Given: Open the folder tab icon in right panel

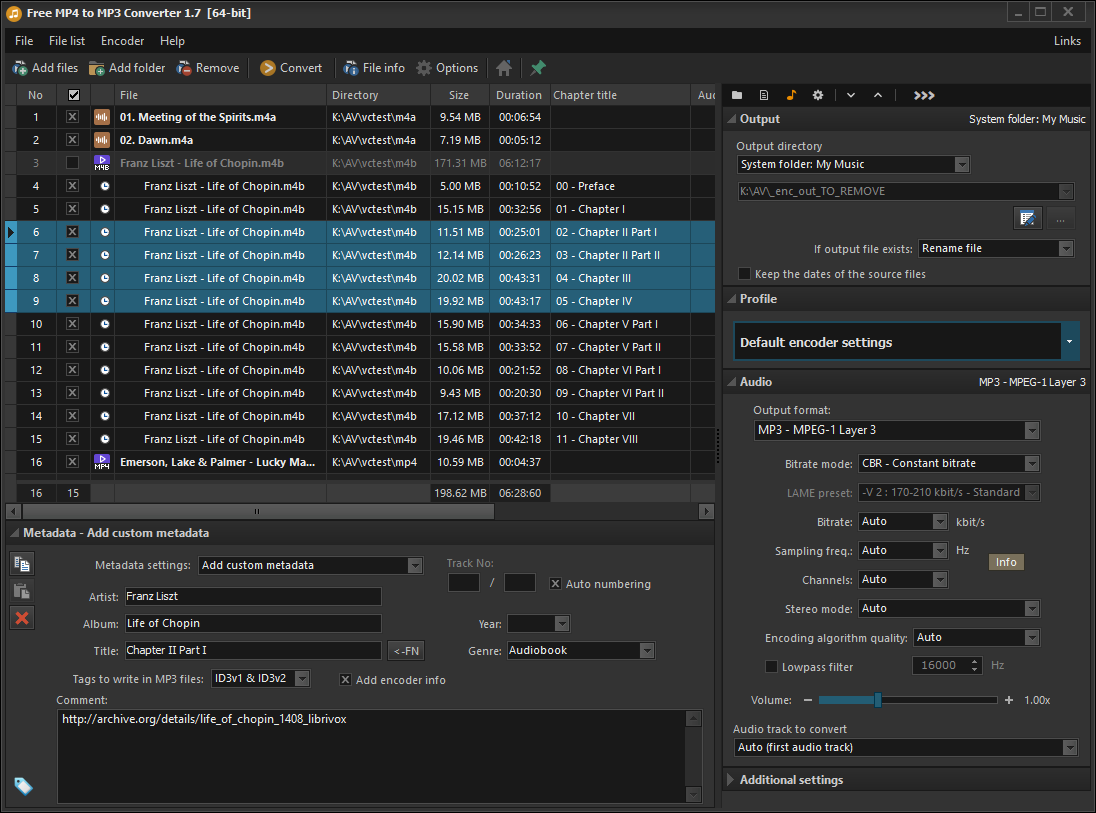Looking at the screenshot, I should coord(737,95).
